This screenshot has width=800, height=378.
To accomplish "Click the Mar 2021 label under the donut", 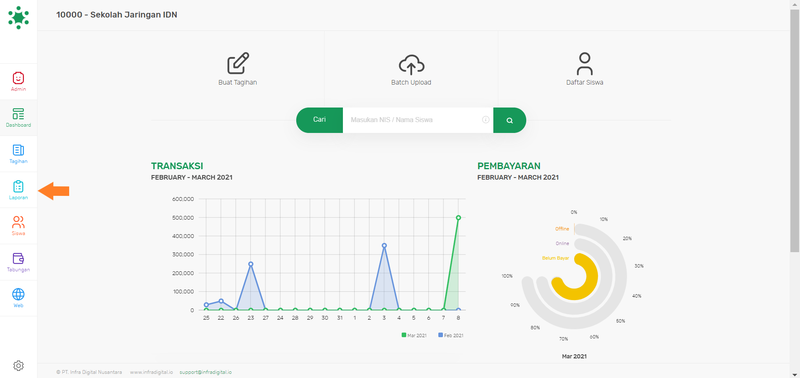I will [x=574, y=356].
